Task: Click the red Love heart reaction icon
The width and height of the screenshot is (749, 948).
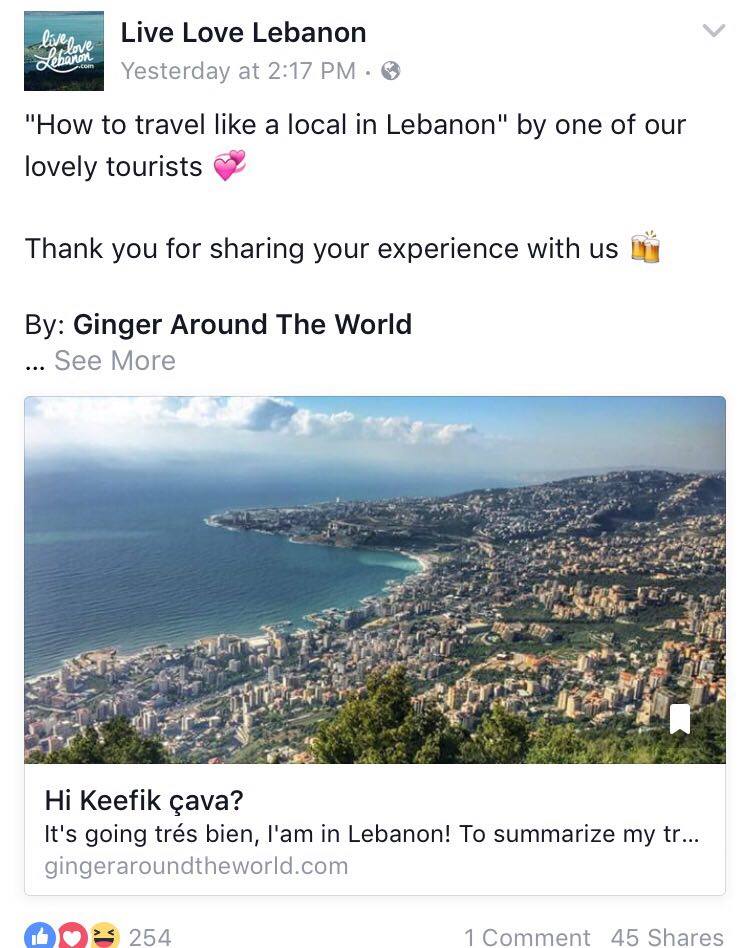Action: coord(72,936)
